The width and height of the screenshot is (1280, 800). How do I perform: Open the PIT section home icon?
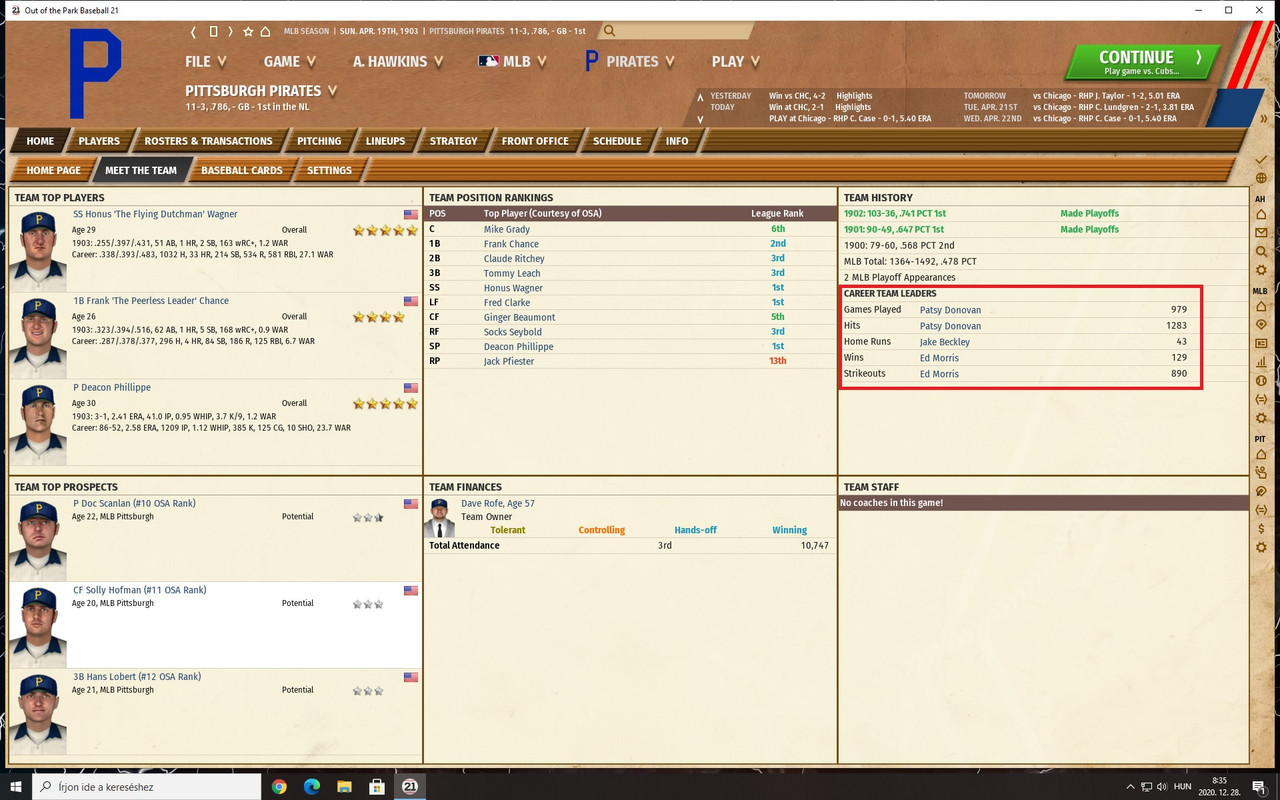click(1261, 455)
